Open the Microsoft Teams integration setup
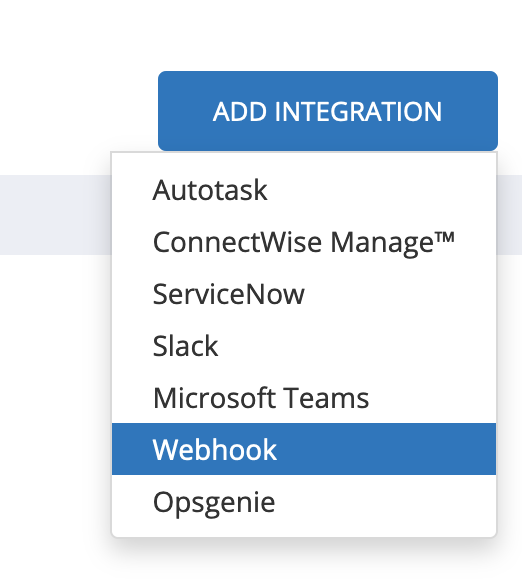The image size is (522, 582). (304, 398)
